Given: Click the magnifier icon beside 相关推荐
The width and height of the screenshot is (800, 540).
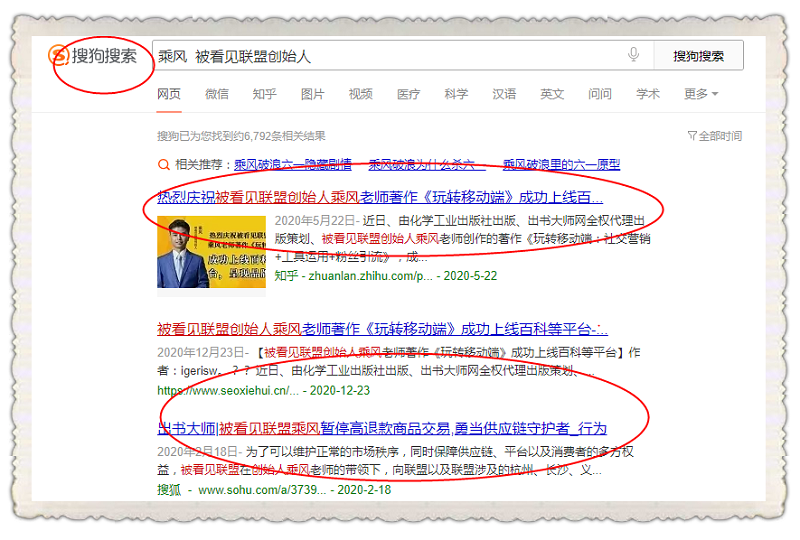Looking at the screenshot, I should coord(163,165).
